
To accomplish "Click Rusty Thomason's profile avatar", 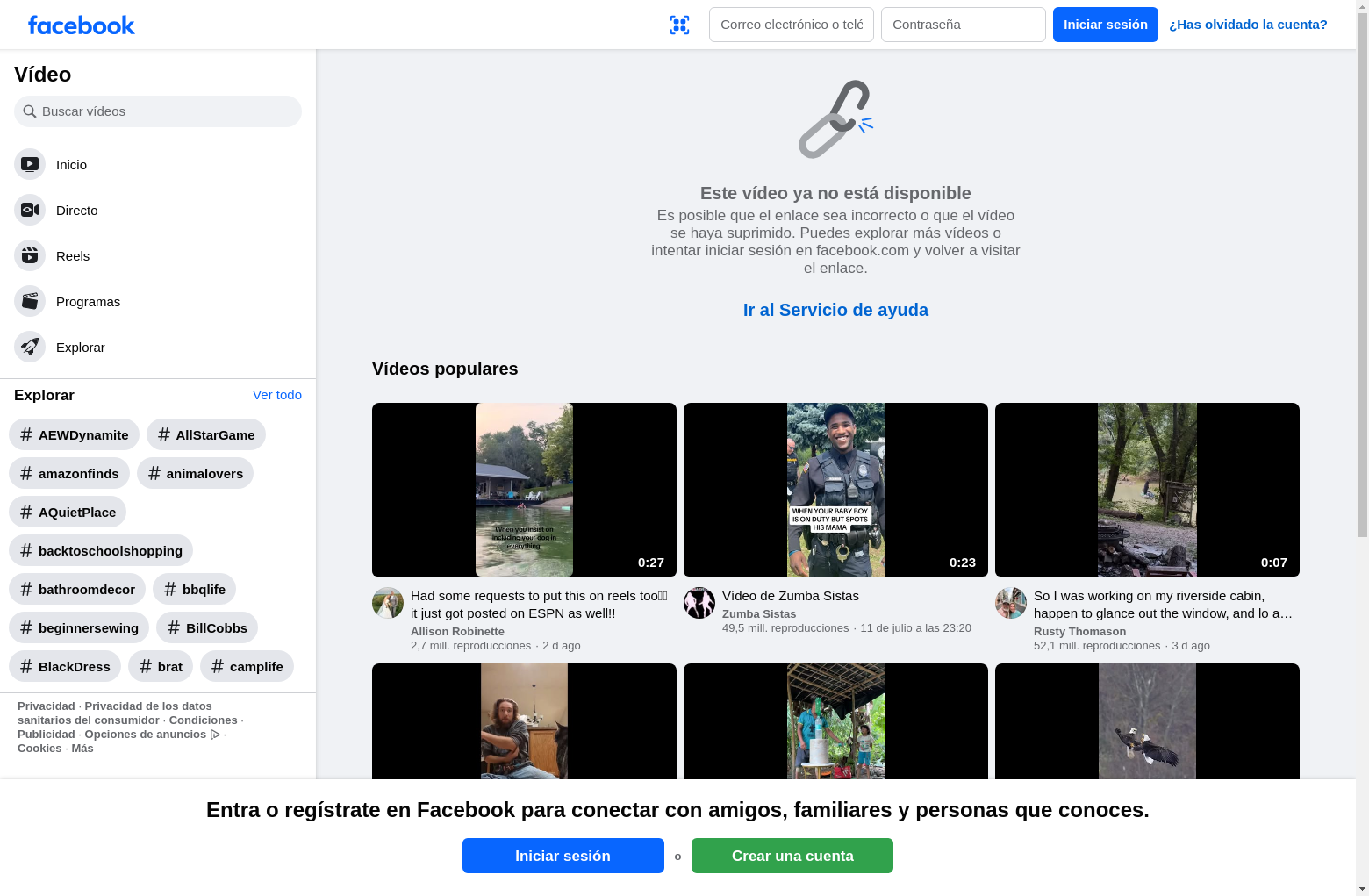I will (x=1011, y=603).
